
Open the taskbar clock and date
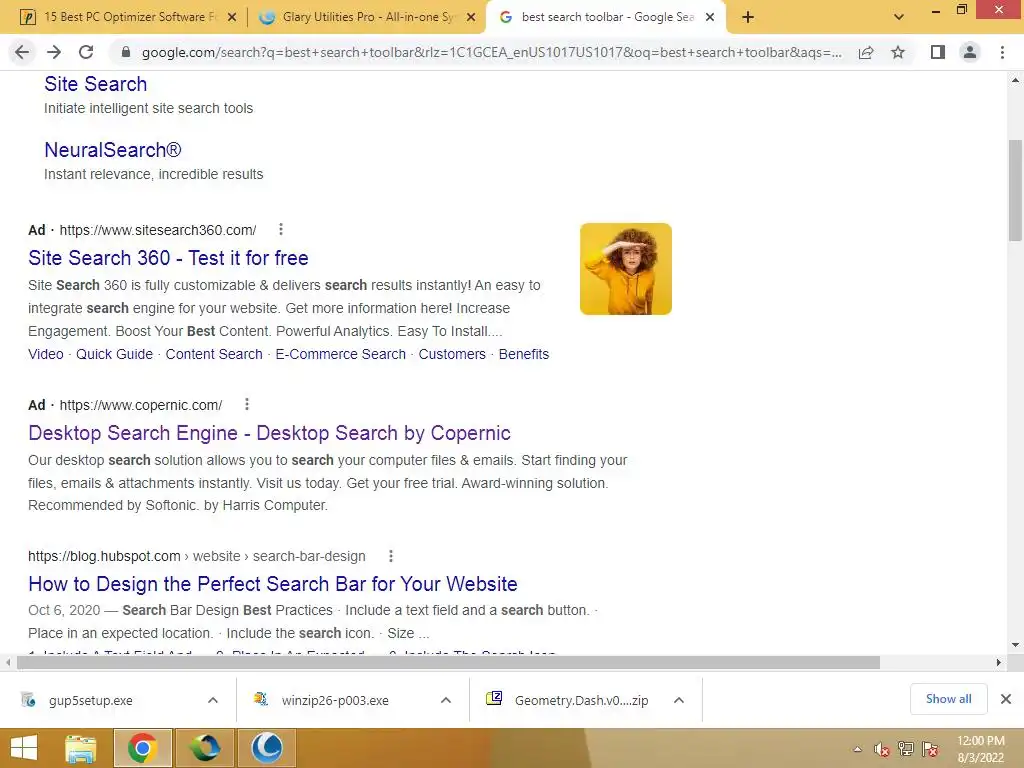(980, 749)
